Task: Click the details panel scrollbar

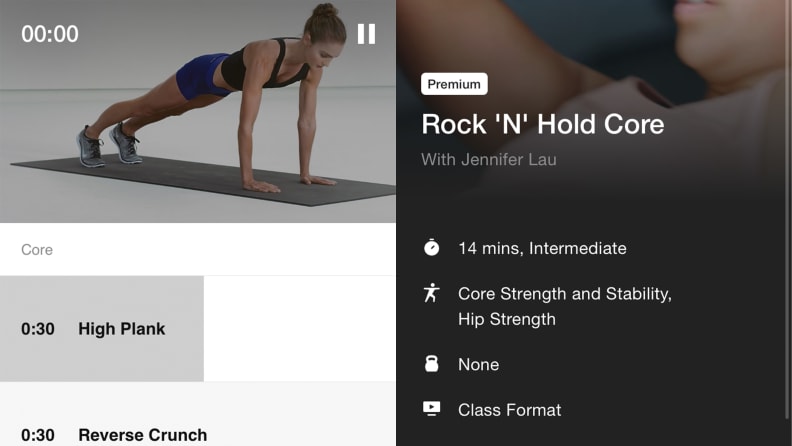Action: pos(788,210)
